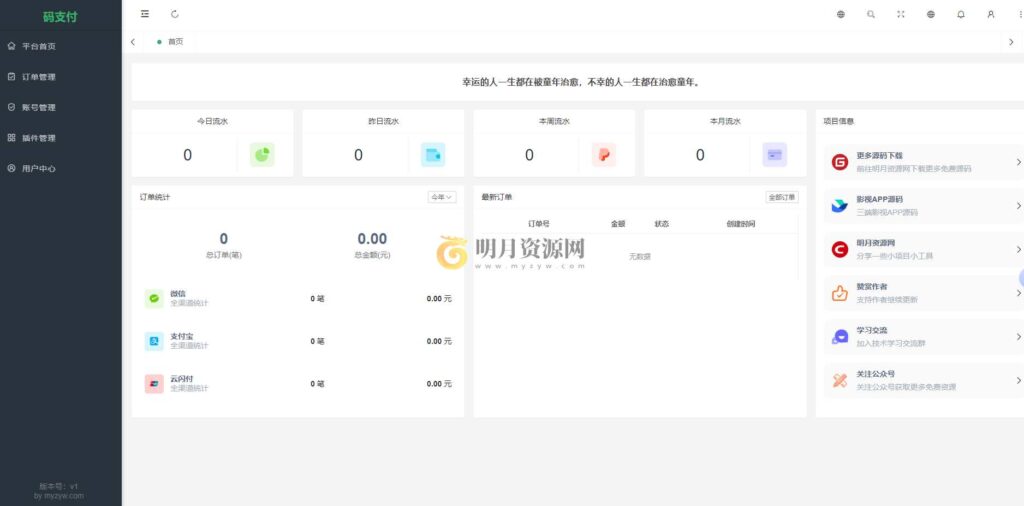1024x506 pixels.
Task: Expand the 关注公众号 row arrow
Action: 1018,381
